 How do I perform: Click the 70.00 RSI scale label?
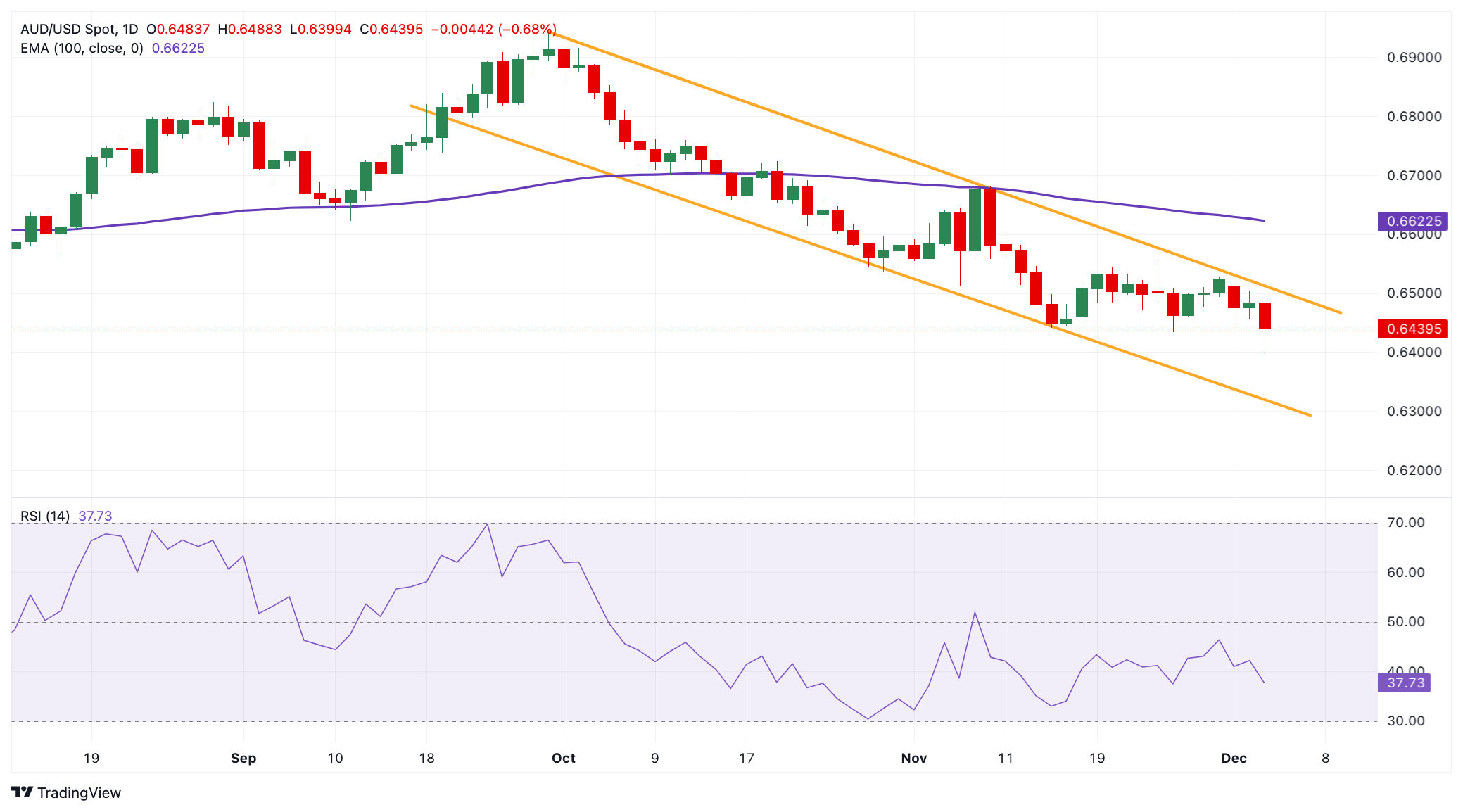(x=1406, y=522)
